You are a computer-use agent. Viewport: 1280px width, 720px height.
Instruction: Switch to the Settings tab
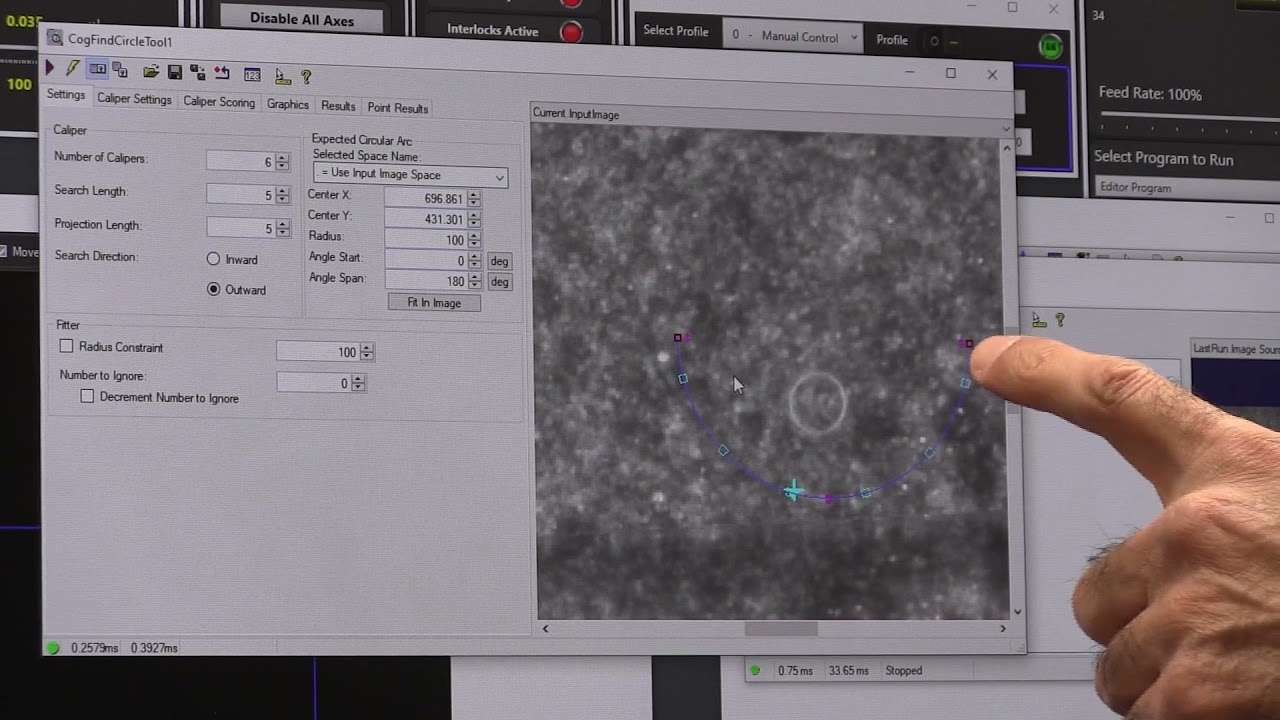pyautogui.click(x=66, y=95)
